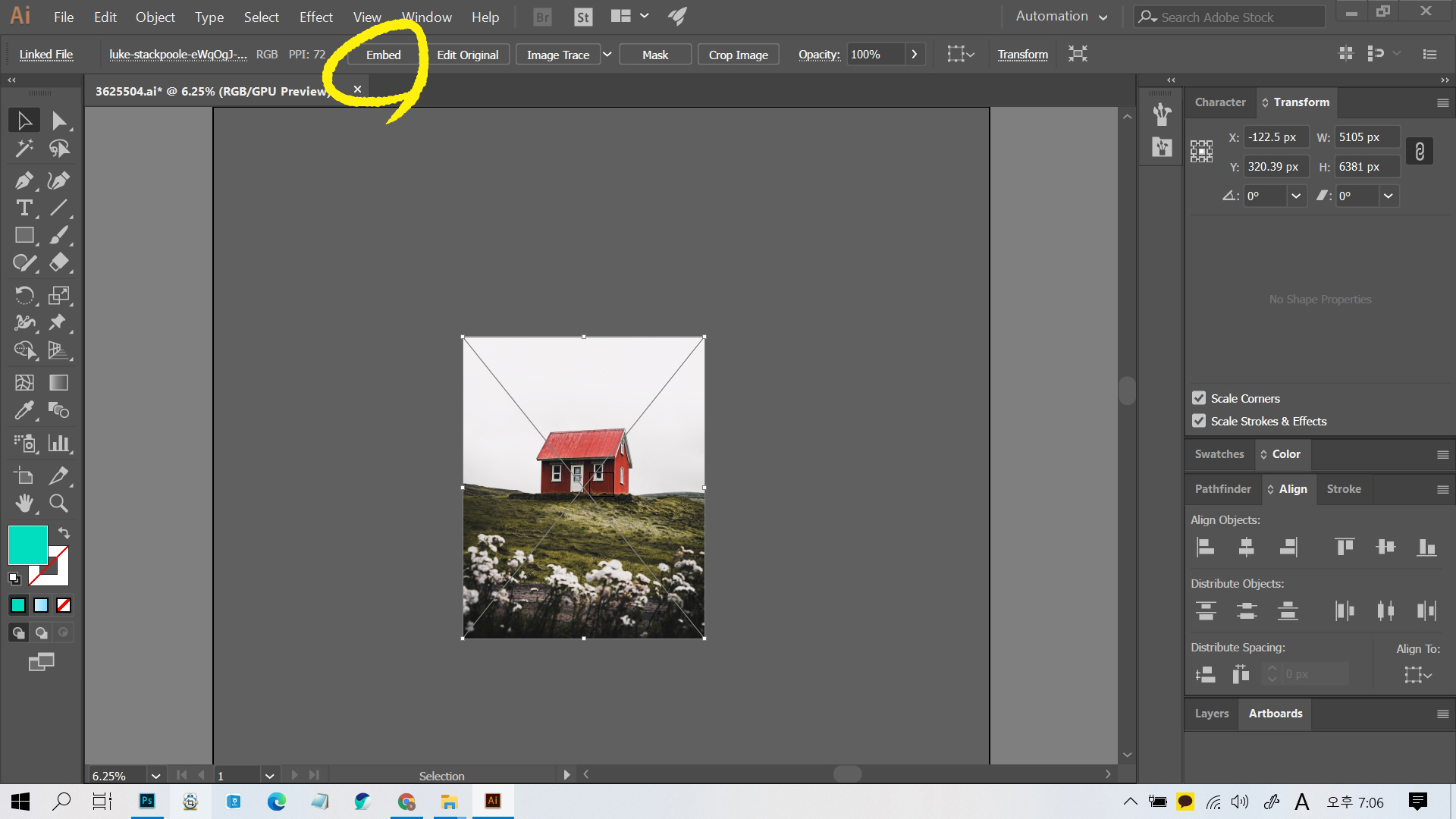Screen dimensions: 1456x819
Task: Toggle constrain width and height proportions
Action: (1420, 152)
